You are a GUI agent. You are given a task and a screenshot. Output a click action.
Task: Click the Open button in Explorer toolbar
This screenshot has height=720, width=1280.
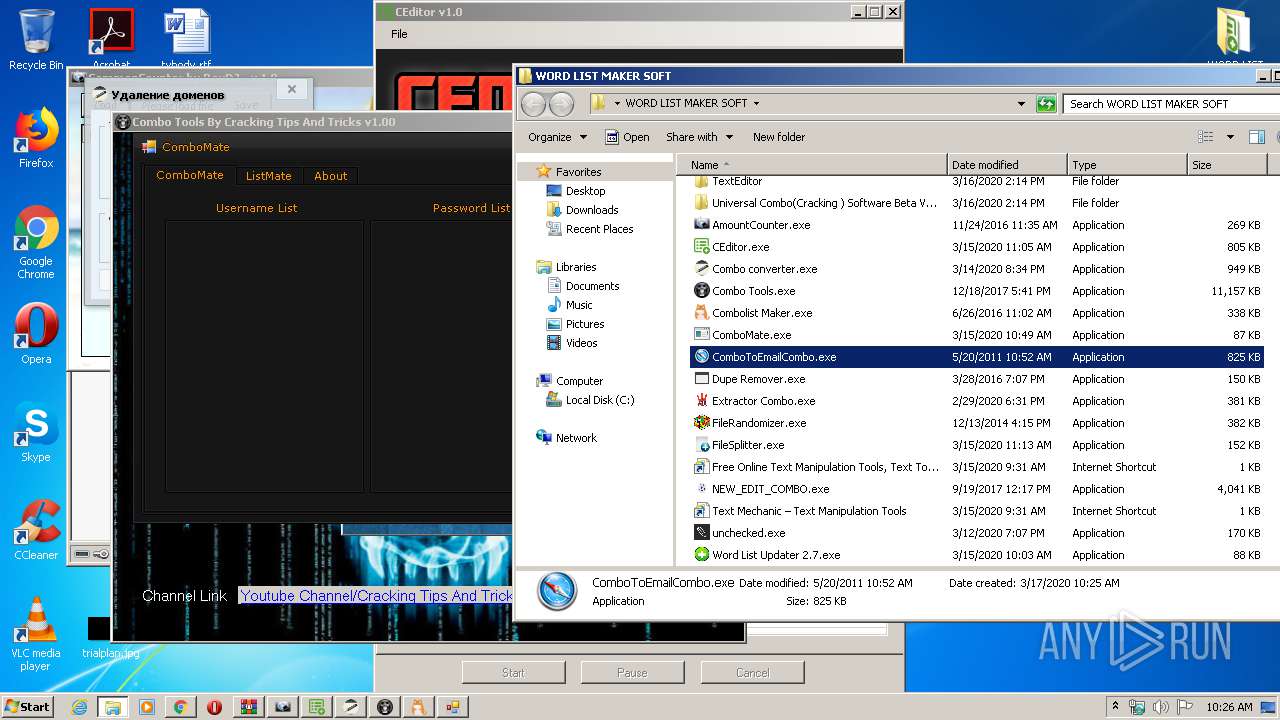click(627, 137)
